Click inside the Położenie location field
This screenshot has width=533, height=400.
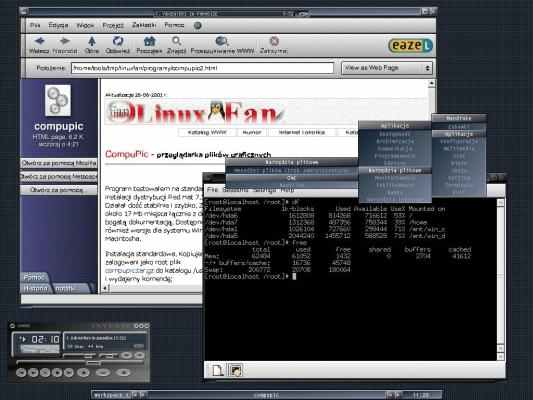tap(203, 68)
